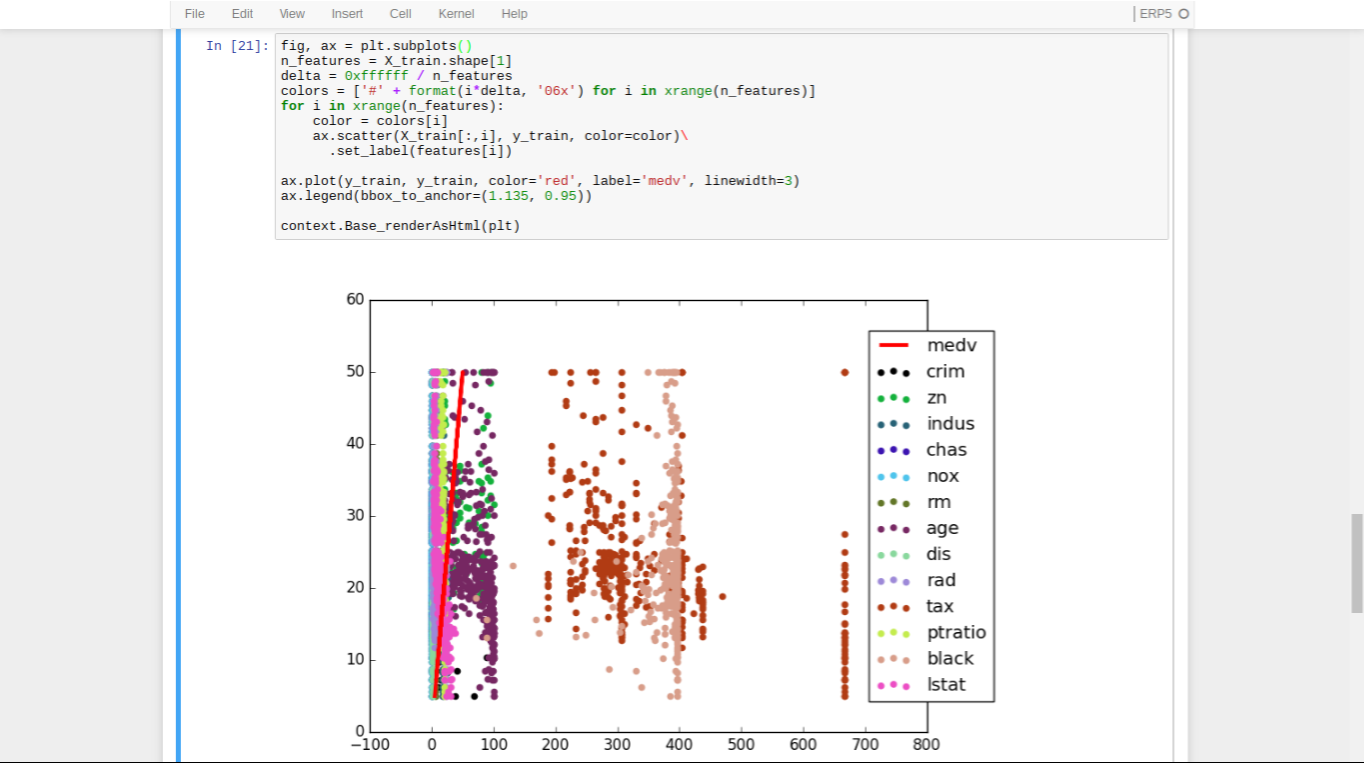Click the lstat pink legend marker
The image size is (1364, 763).
click(893, 685)
